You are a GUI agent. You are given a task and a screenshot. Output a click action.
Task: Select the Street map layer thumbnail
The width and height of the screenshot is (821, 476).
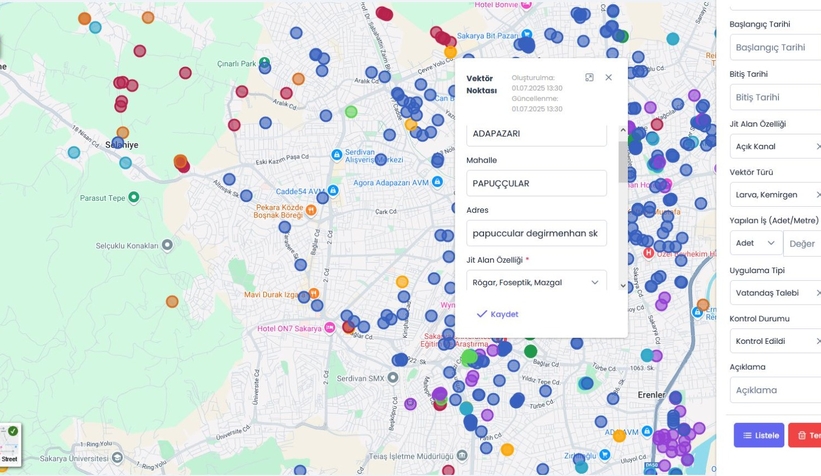click(10, 444)
